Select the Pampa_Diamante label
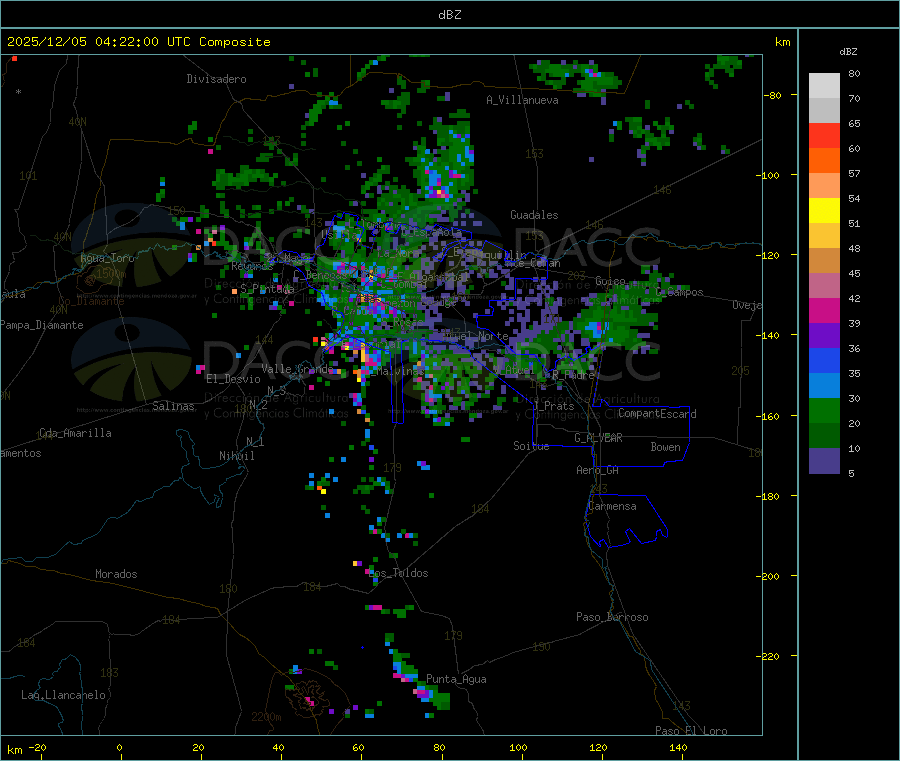 (42, 325)
